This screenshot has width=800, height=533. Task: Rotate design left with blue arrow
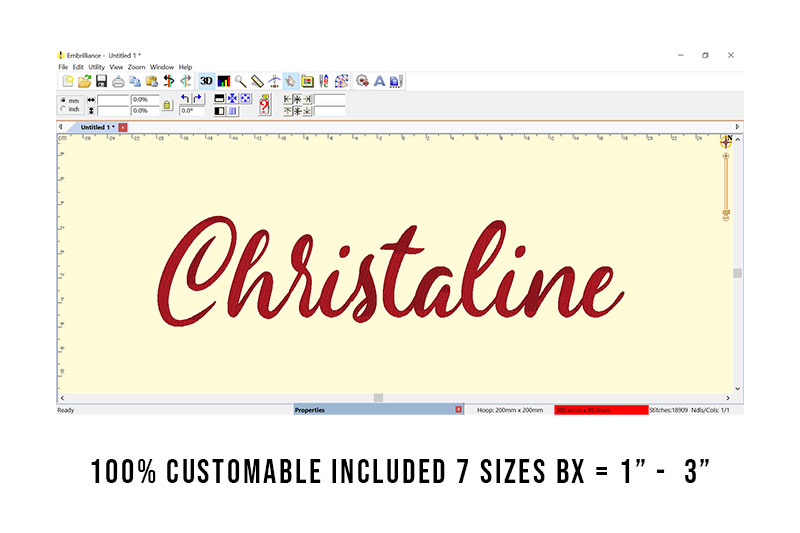(x=185, y=98)
